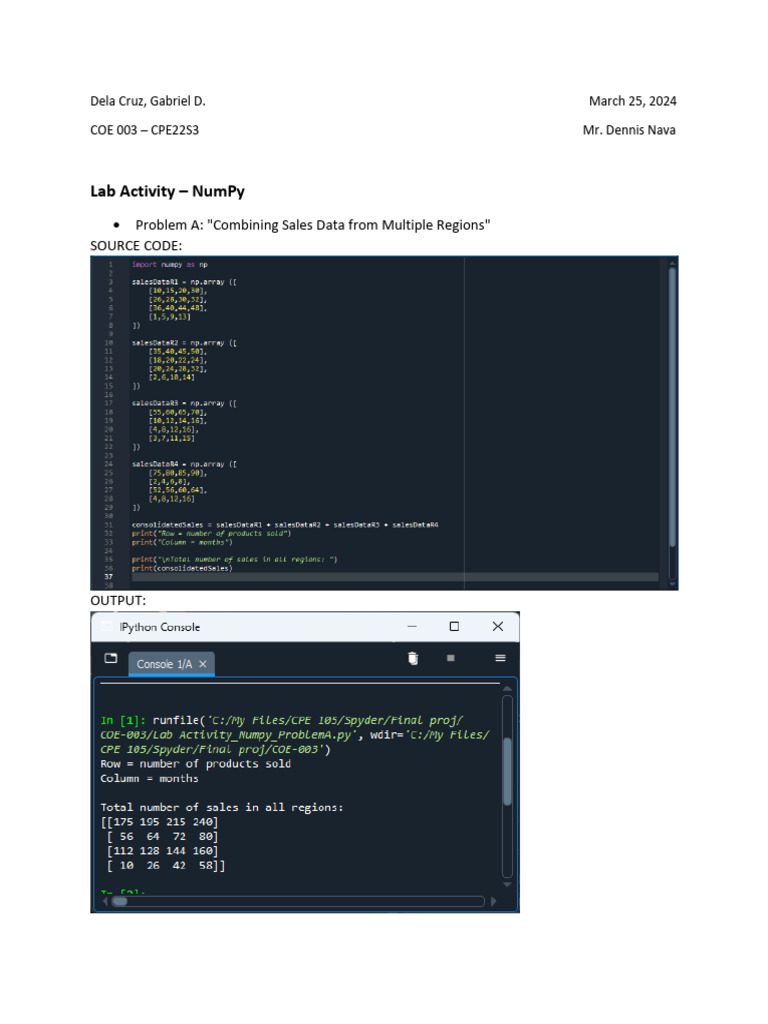Click the text 'COE 003 – CPE22S3'
This screenshot has height=1024, width=768.
[144, 130]
